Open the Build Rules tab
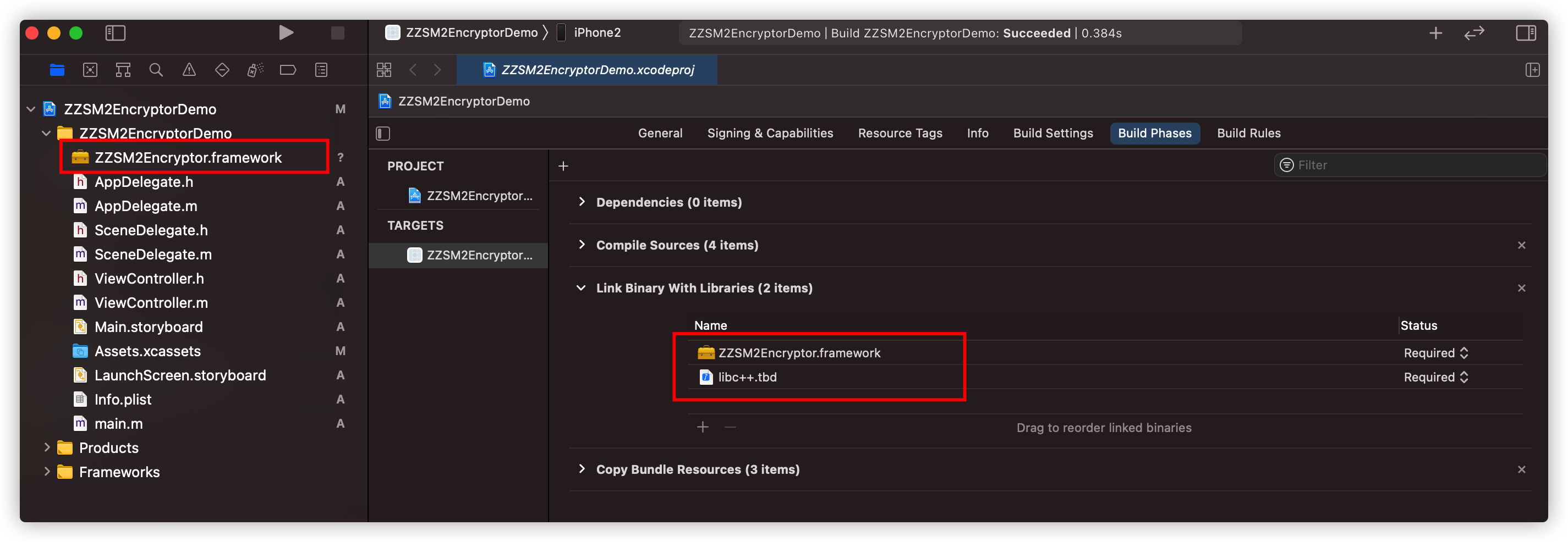Viewport: 1568px width, 542px height. point(1248,133)
